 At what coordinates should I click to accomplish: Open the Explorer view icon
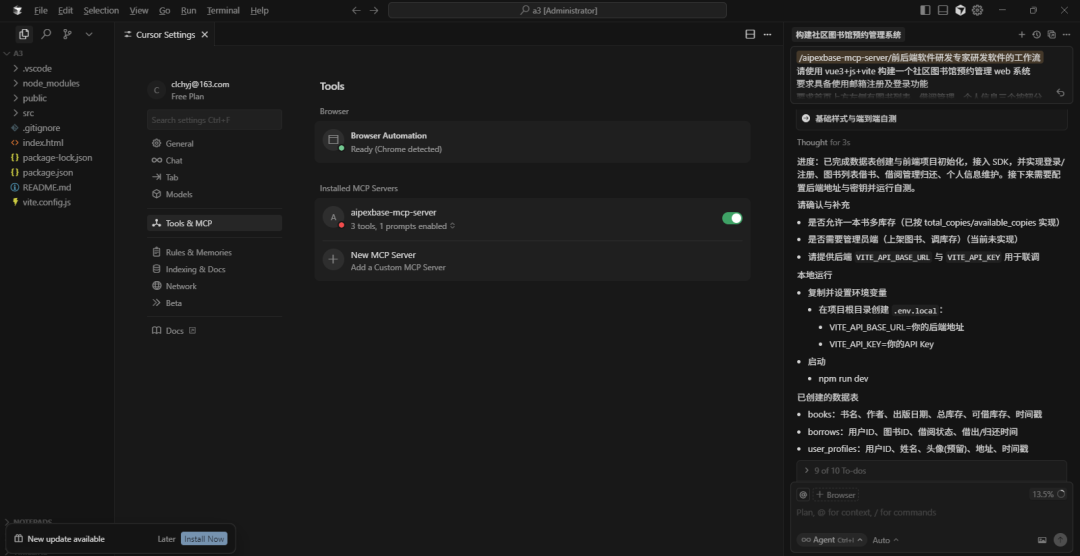[24, 34]
